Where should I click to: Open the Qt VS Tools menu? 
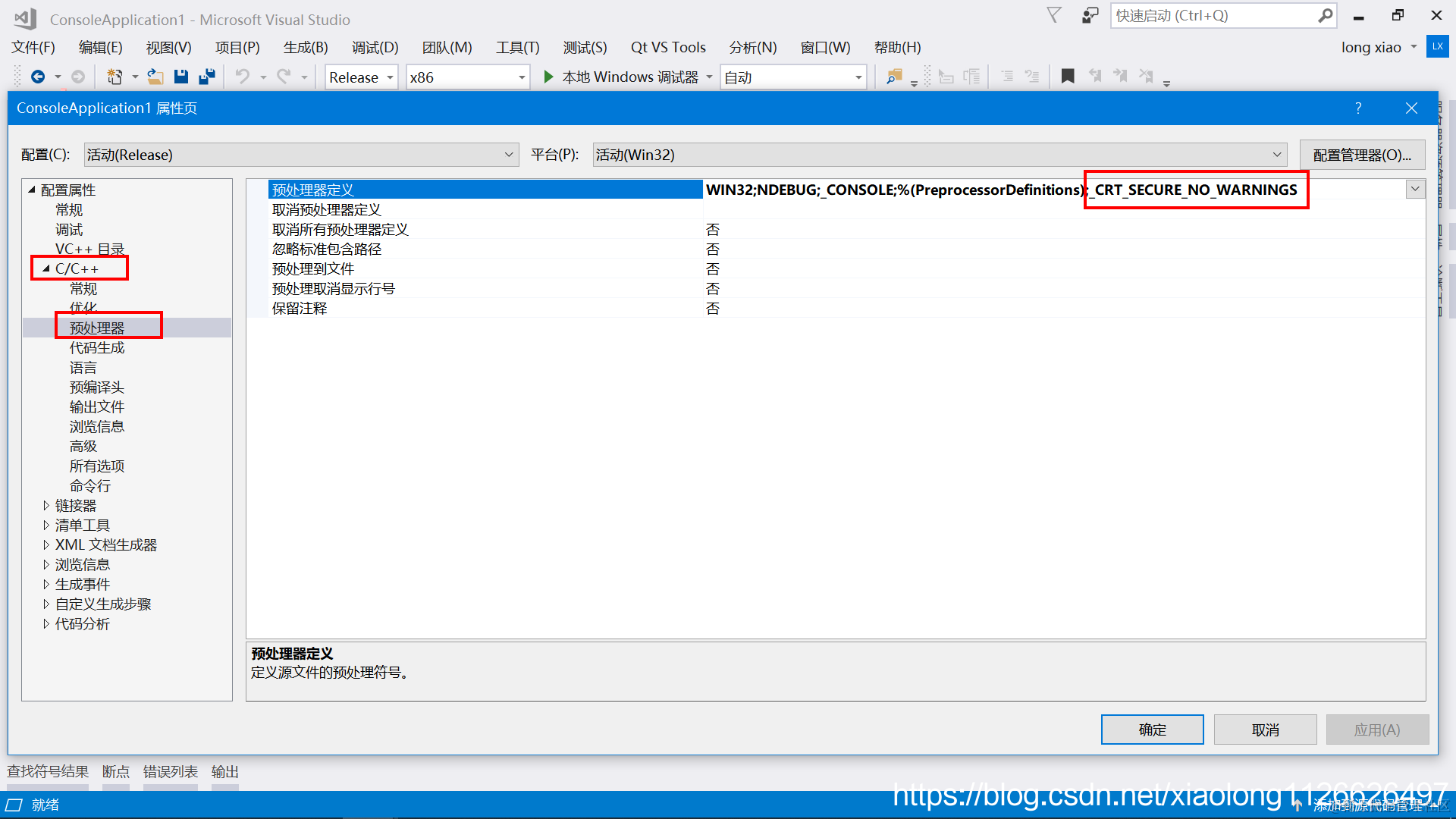(x=668, y=47)
